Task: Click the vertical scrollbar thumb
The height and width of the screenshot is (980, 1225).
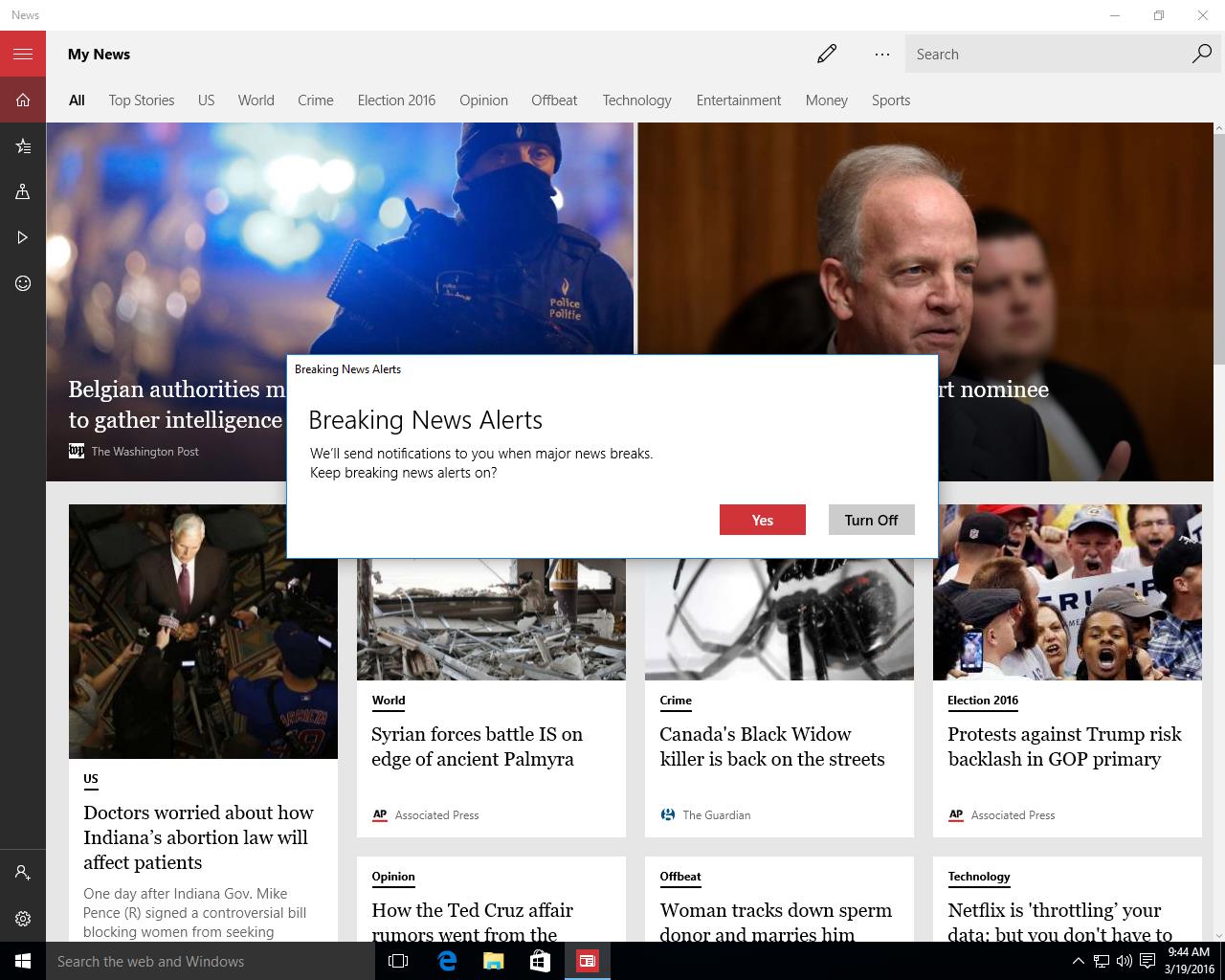Action: coord(1219,249)
